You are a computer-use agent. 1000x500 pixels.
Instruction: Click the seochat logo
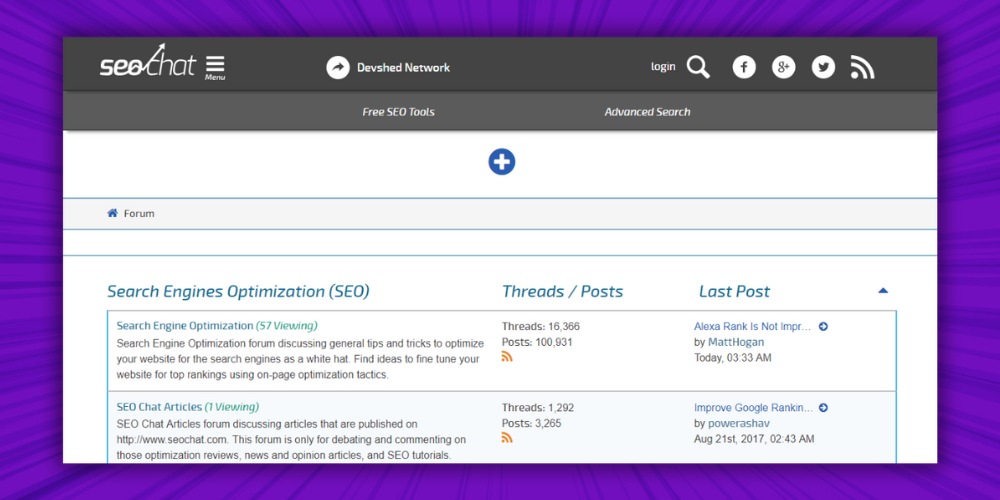147,64
